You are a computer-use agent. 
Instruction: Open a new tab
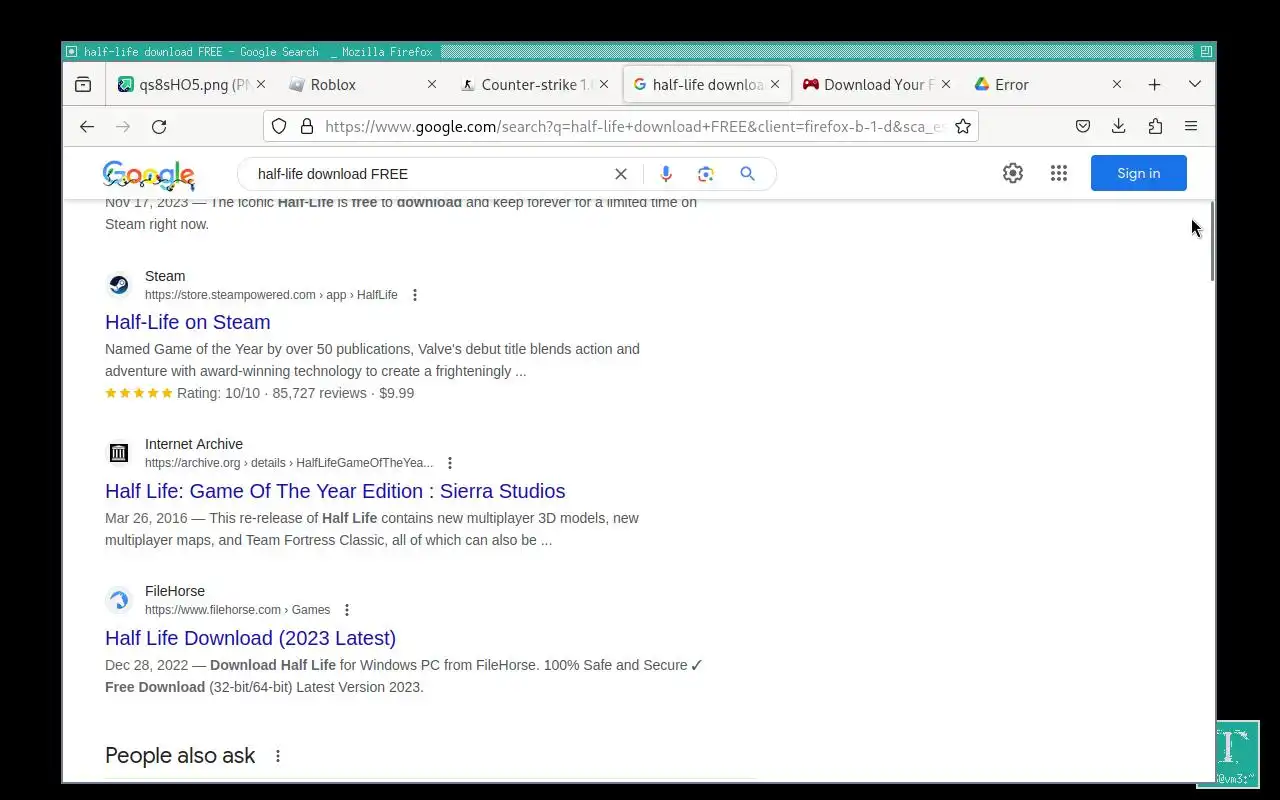pos(1154,85)
